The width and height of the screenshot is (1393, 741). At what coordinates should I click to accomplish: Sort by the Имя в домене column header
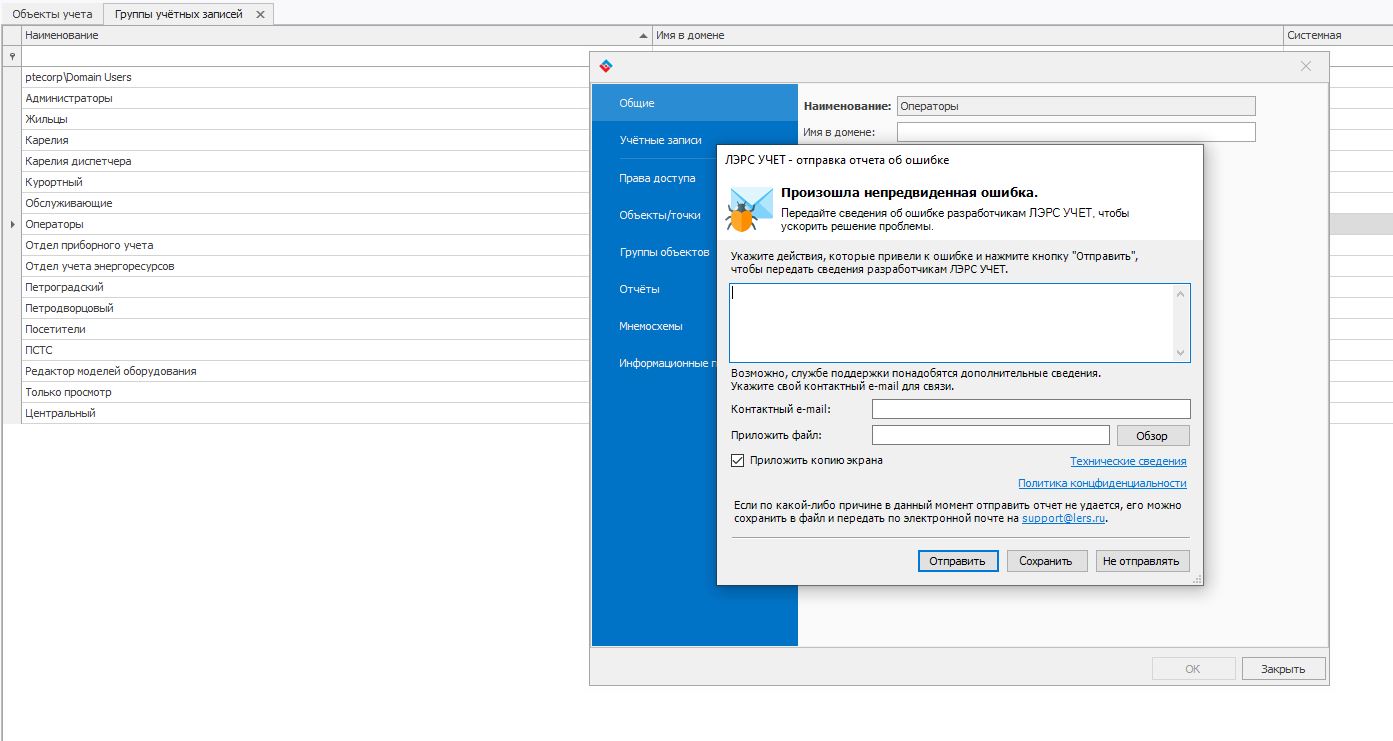(x=967, y=36)
